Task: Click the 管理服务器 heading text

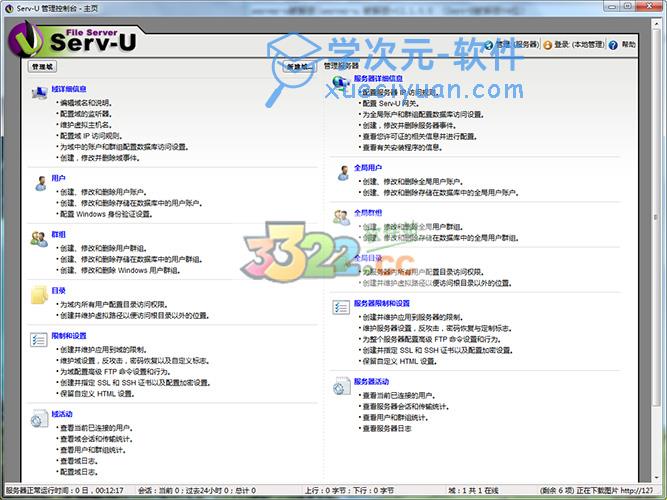Action: click(x=341, y=66)
